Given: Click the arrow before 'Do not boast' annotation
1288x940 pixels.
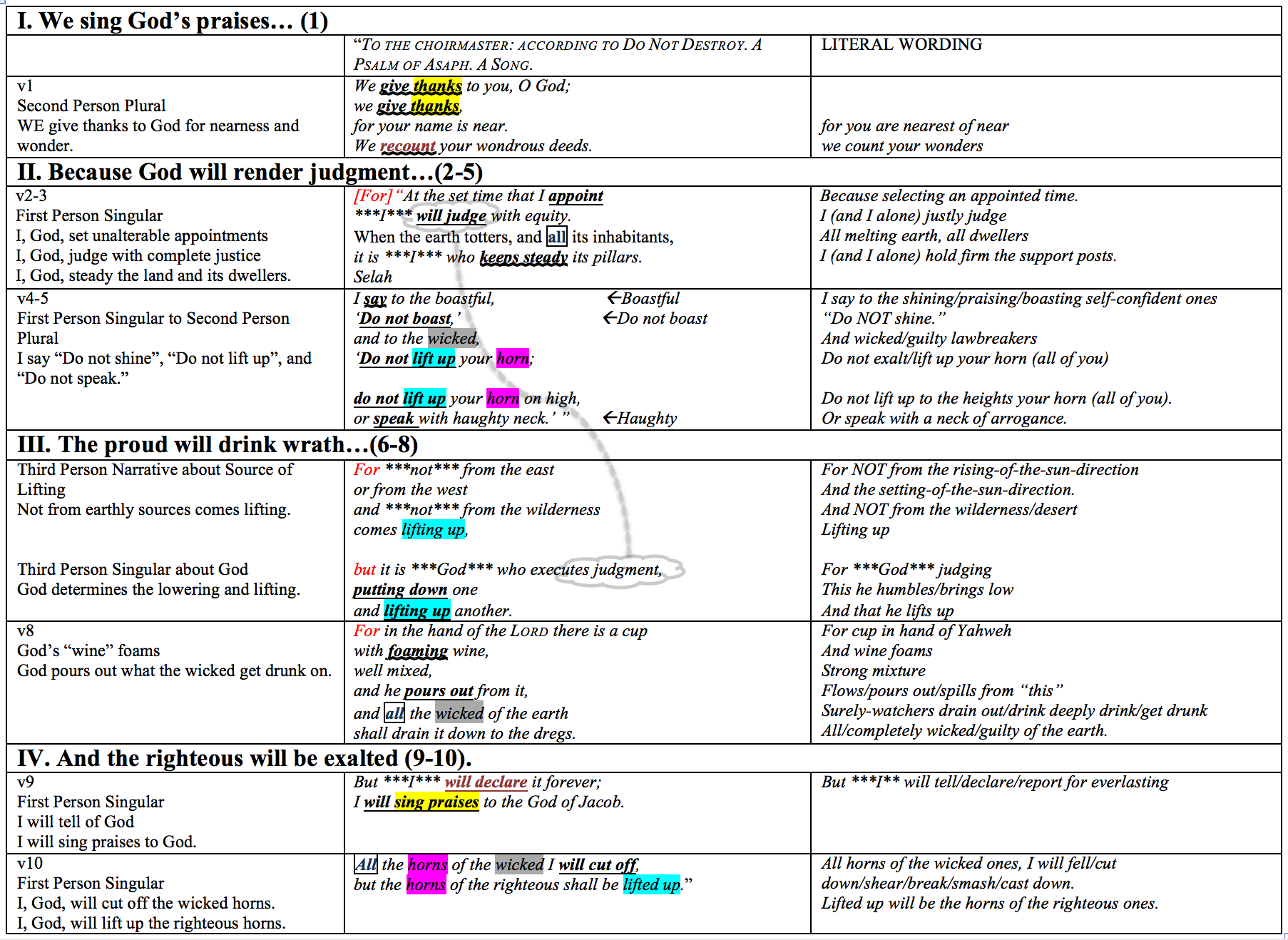Looking at the screenshot, I should click(x=610, y=318).
